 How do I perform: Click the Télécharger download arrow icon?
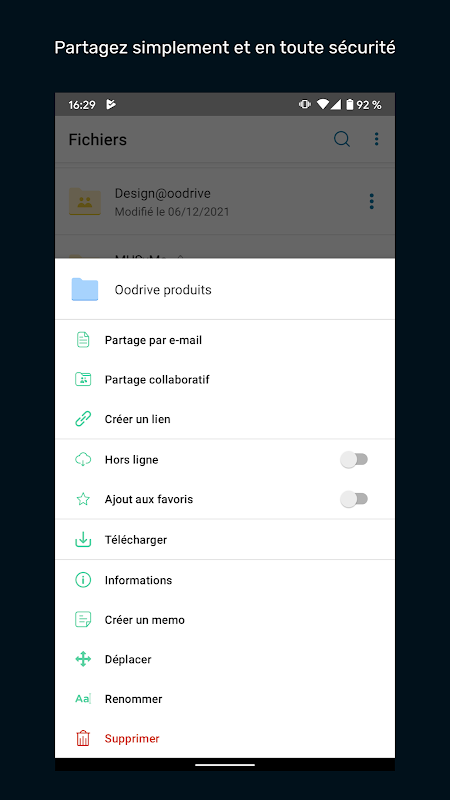pyautogui.click(x=83, y=539)
